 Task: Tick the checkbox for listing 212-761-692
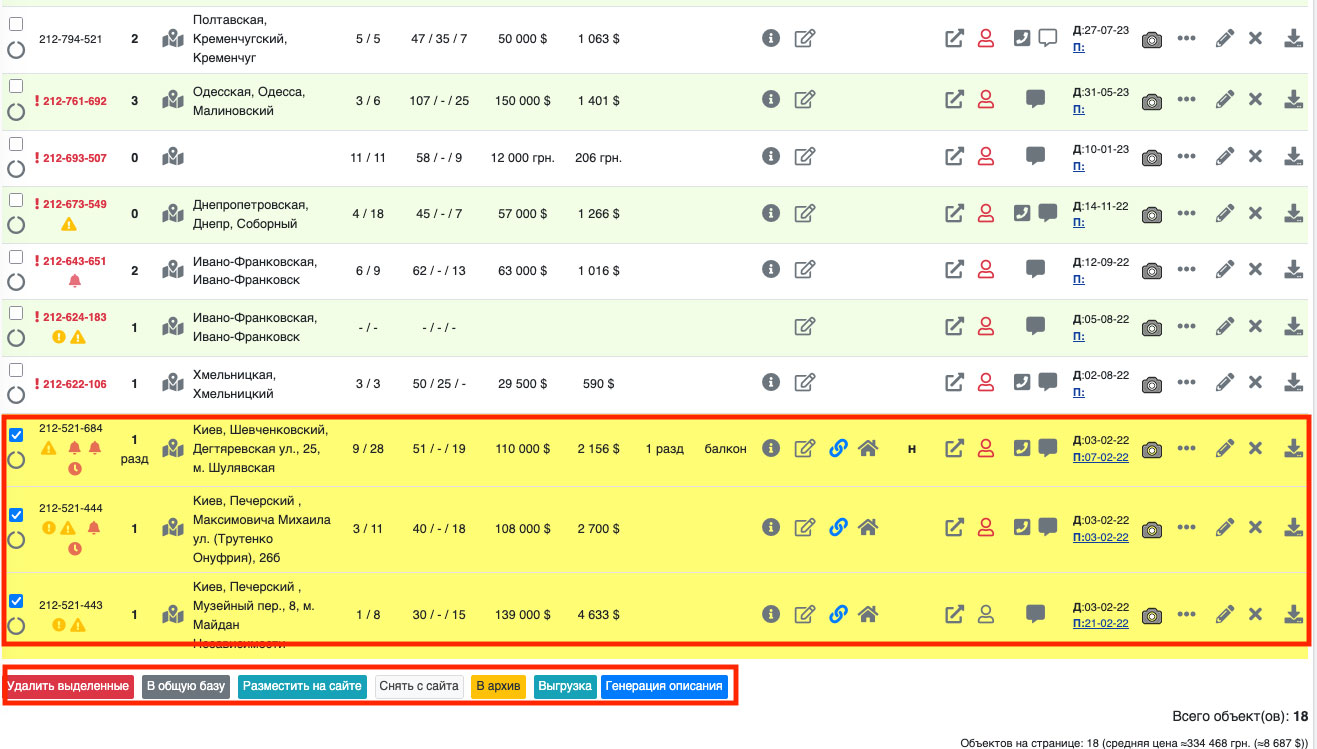pos(16,87)
